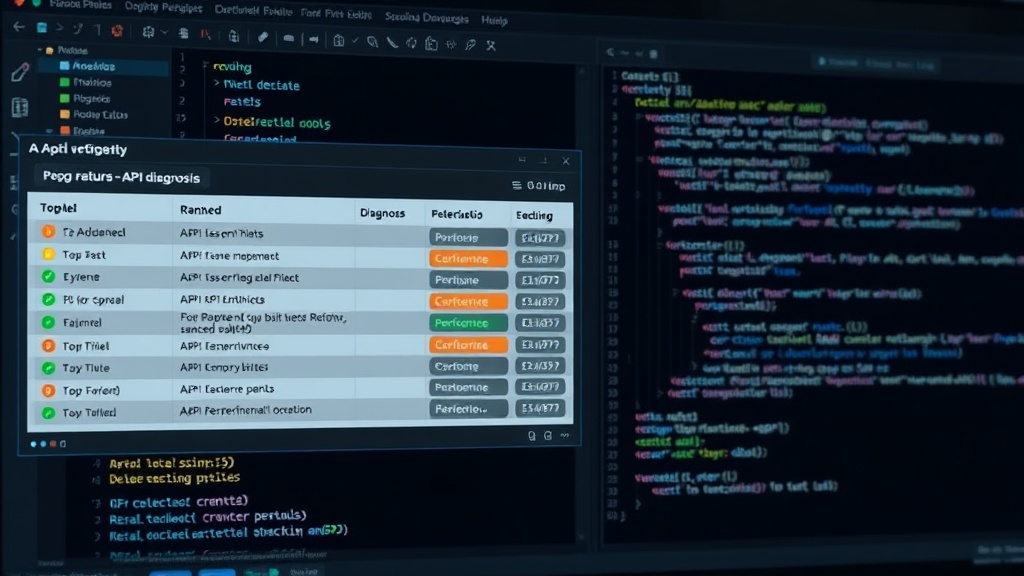The width and height of the screenshot is (1024, 576).
Task: Expand the Dsteirectiel oools code fold
Action: [x=217, y=120]
